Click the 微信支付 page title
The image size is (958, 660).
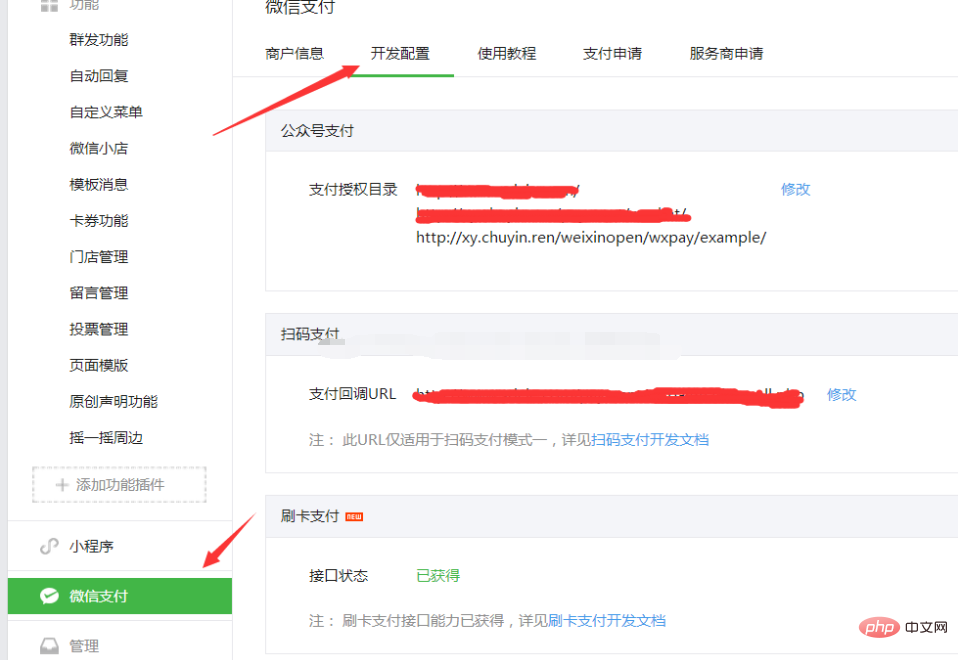300,7
